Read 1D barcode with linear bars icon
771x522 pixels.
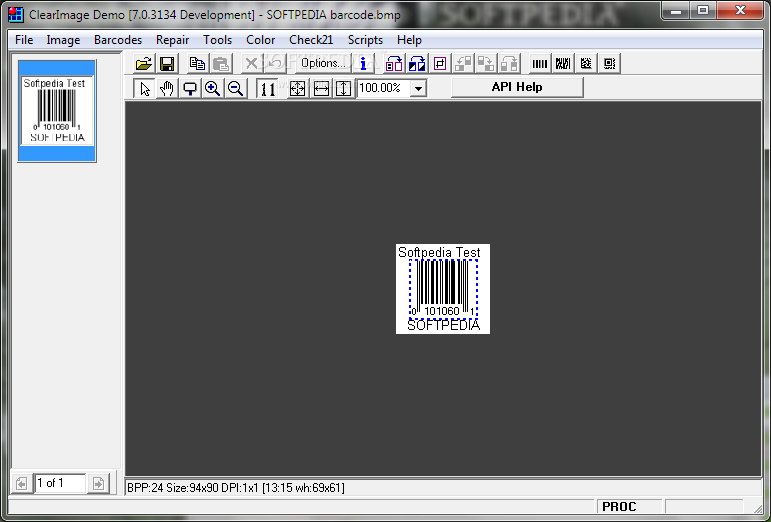click(x=539, y=63)
